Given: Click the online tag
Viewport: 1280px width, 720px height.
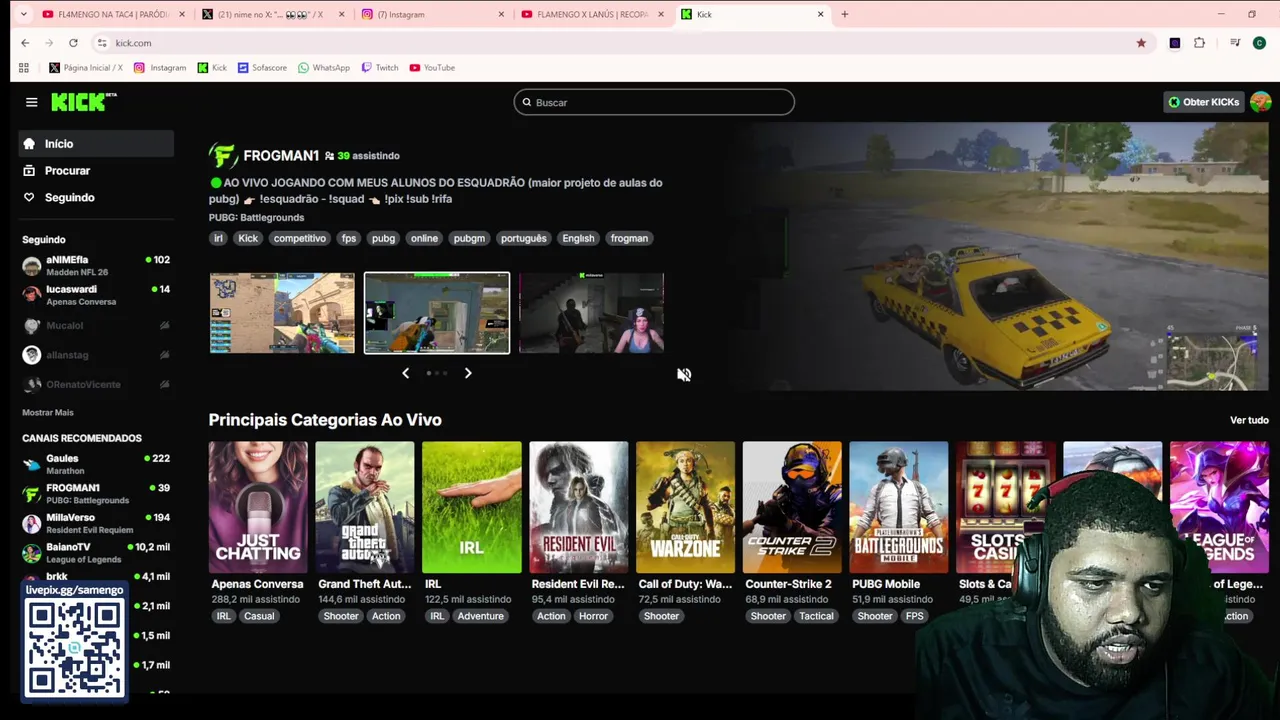Looking at the screenshot, I should [424, 238].
